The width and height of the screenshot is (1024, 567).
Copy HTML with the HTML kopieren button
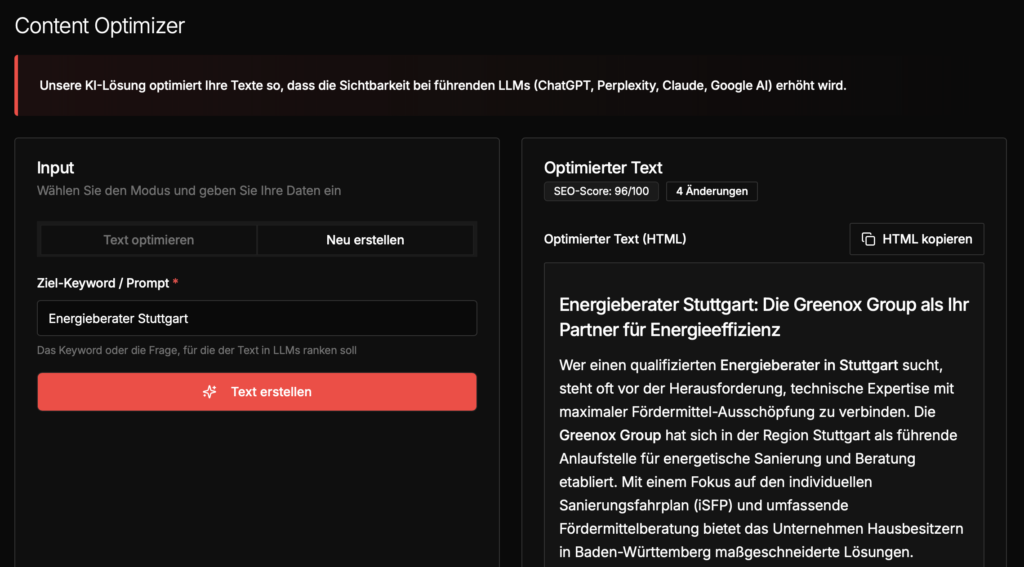tap(916, 239)
